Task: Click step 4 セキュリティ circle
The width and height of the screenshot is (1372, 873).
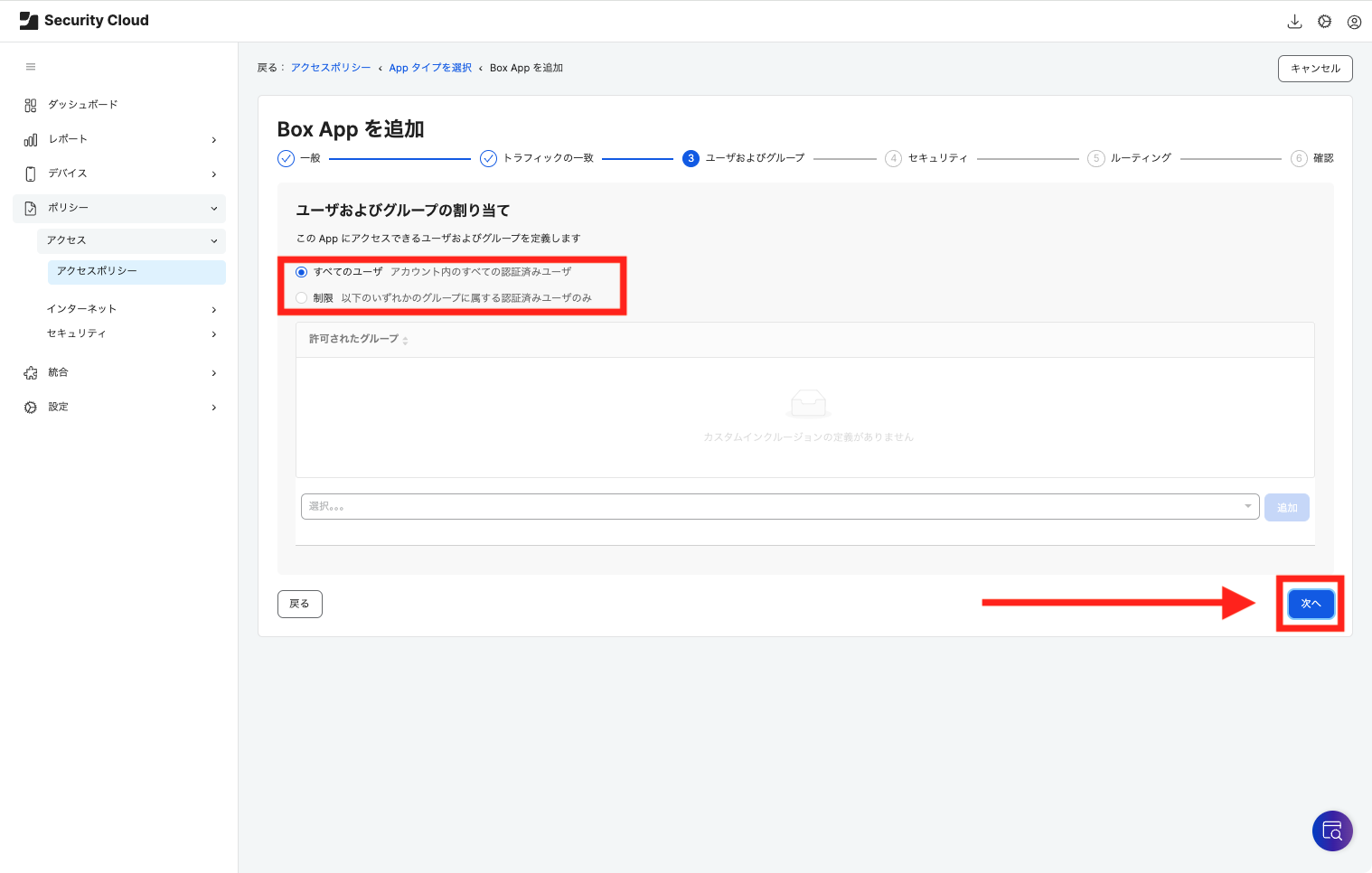Action: click(893, 158)
